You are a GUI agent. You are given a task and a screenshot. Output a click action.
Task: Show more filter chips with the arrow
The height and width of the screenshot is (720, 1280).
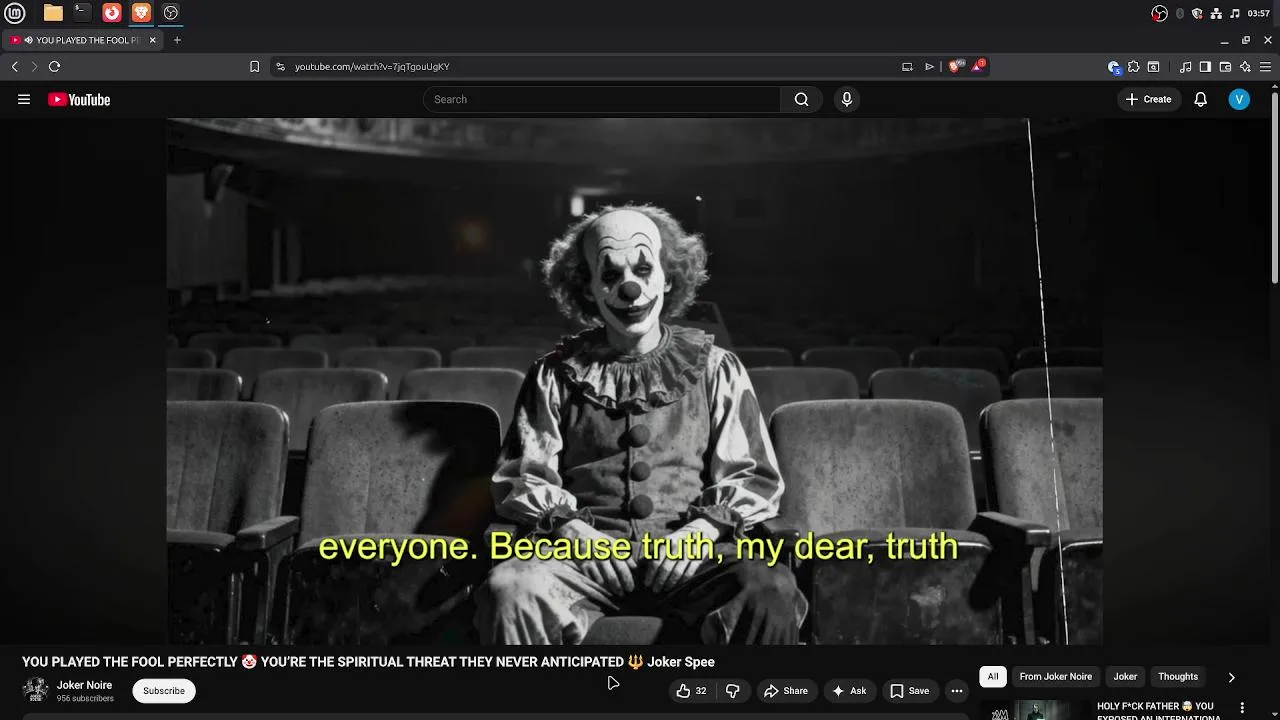(1231, 677)
